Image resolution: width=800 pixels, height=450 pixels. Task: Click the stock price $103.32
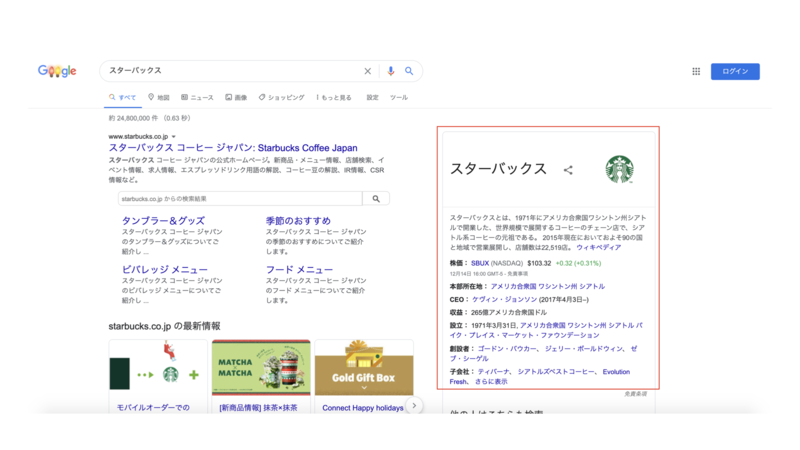(539, 263)
